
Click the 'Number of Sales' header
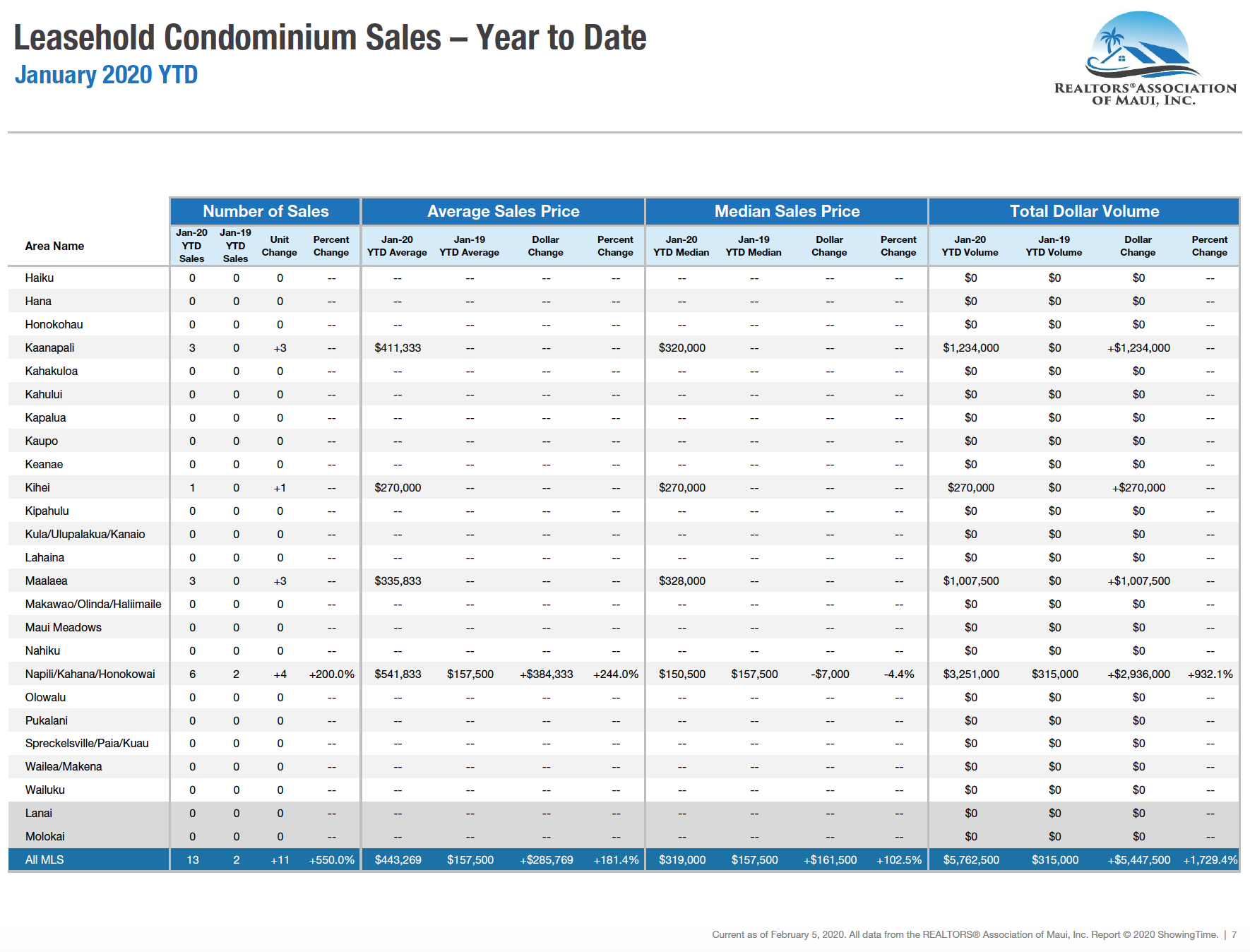click(266, 211)
